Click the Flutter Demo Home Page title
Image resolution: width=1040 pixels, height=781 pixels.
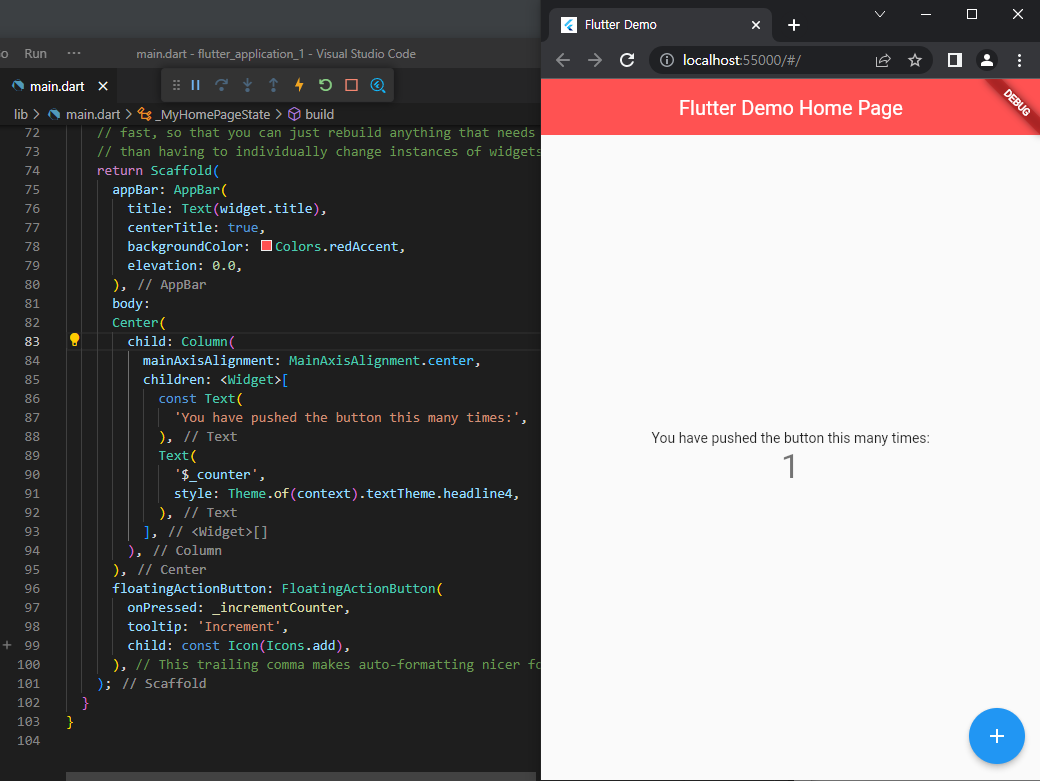791,108
